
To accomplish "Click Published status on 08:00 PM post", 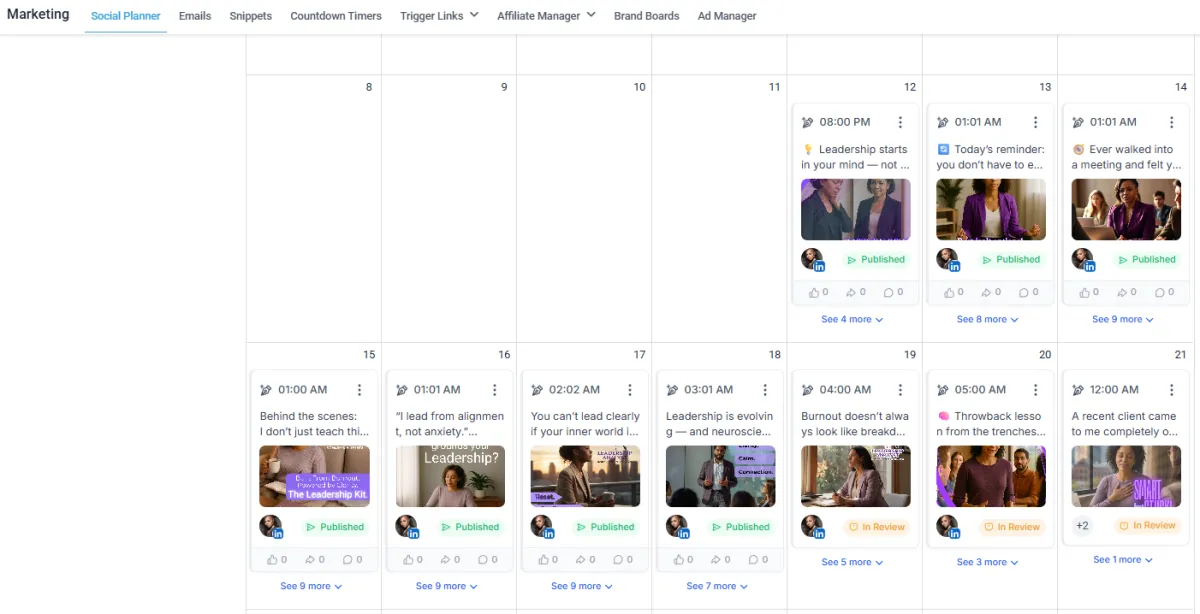I will (x=875, y=260).
